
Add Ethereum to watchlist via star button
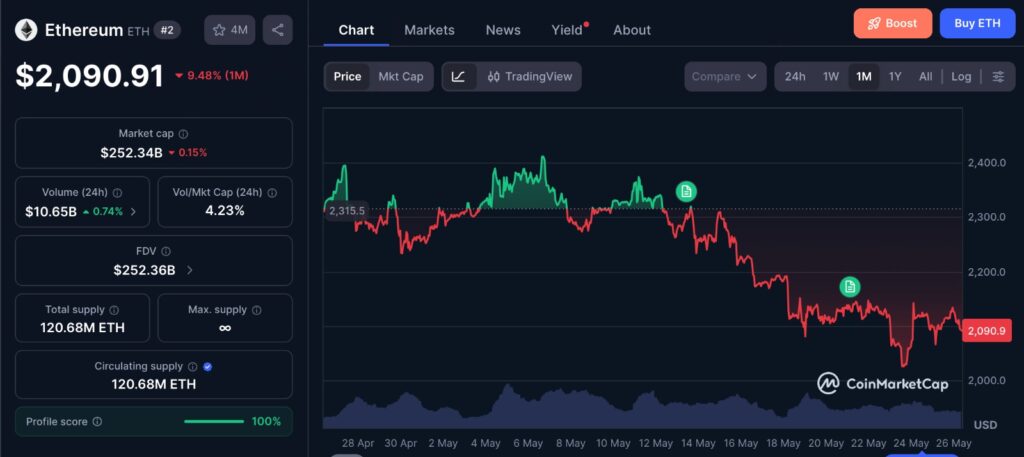[x=230, y=30]
